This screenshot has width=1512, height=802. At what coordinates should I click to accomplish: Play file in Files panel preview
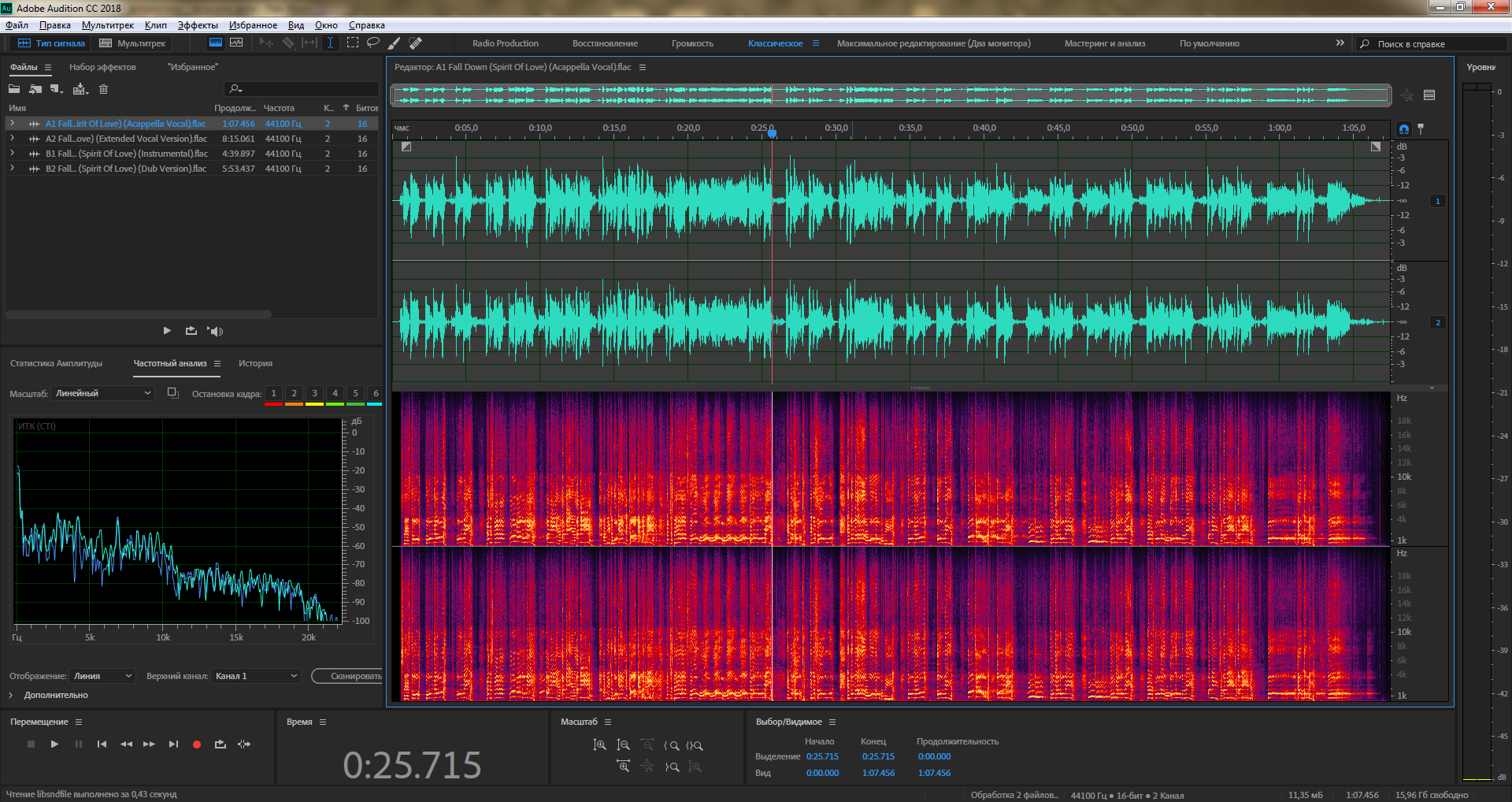point(167,331)
